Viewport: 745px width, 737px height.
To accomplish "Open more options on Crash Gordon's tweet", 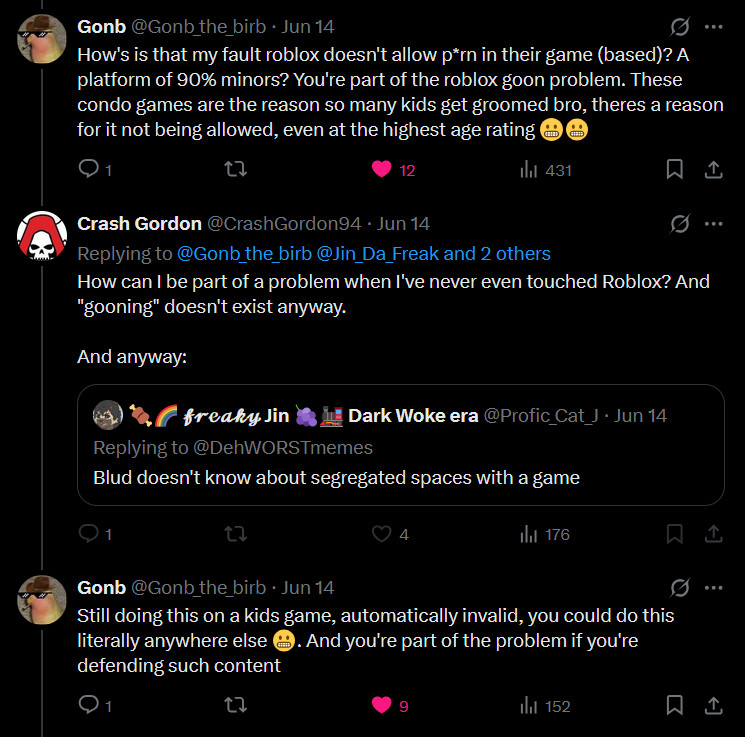I will click(714, 223).
